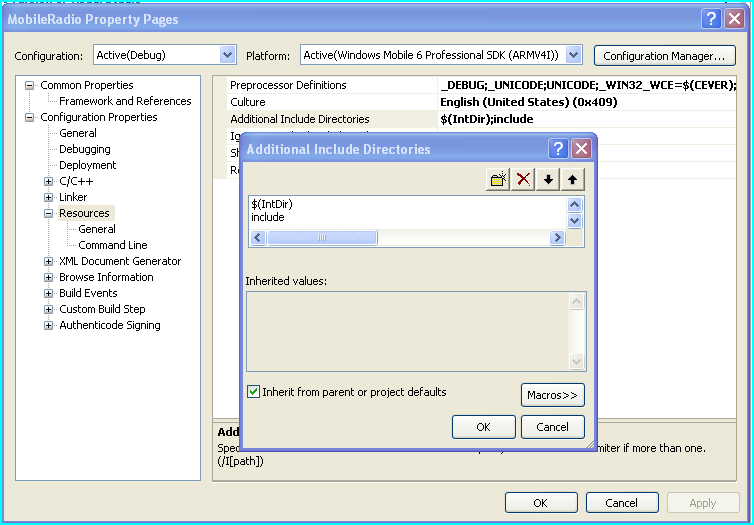
Task: Click the $(IntDir) entry in list
Action: point(272,204)
